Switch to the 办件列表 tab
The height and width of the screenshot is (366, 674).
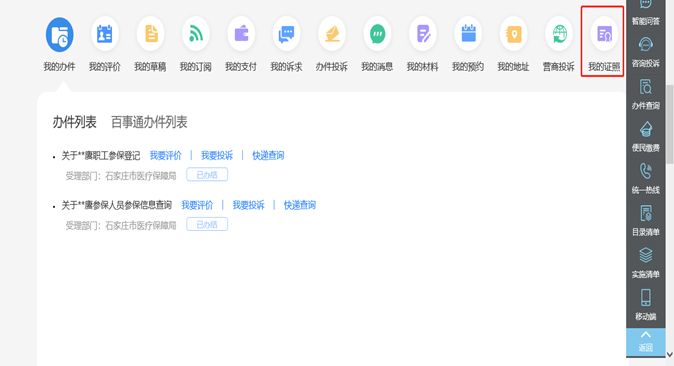[74, 123]
